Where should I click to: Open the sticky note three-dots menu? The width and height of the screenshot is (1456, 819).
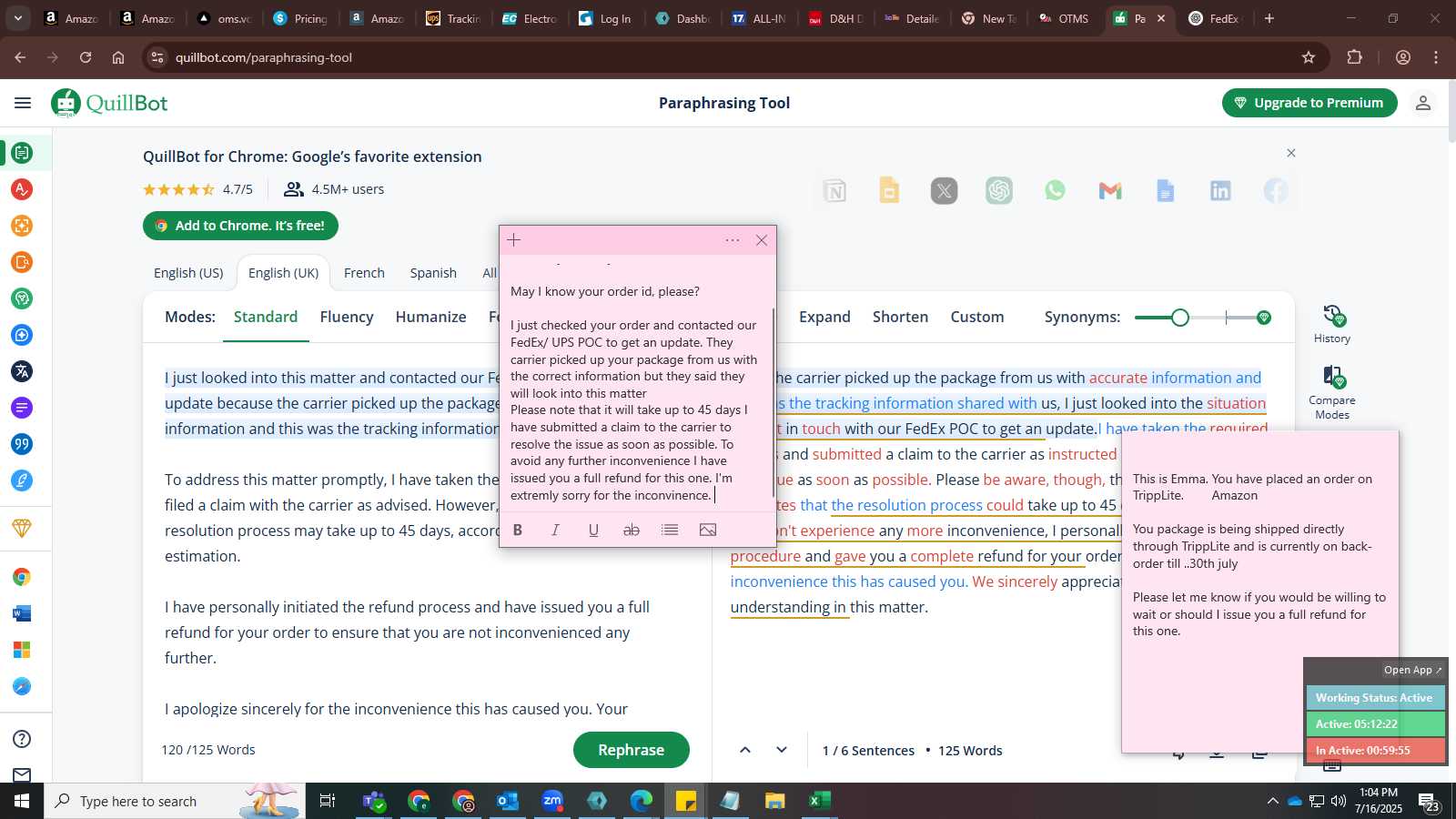click(733, 240)
